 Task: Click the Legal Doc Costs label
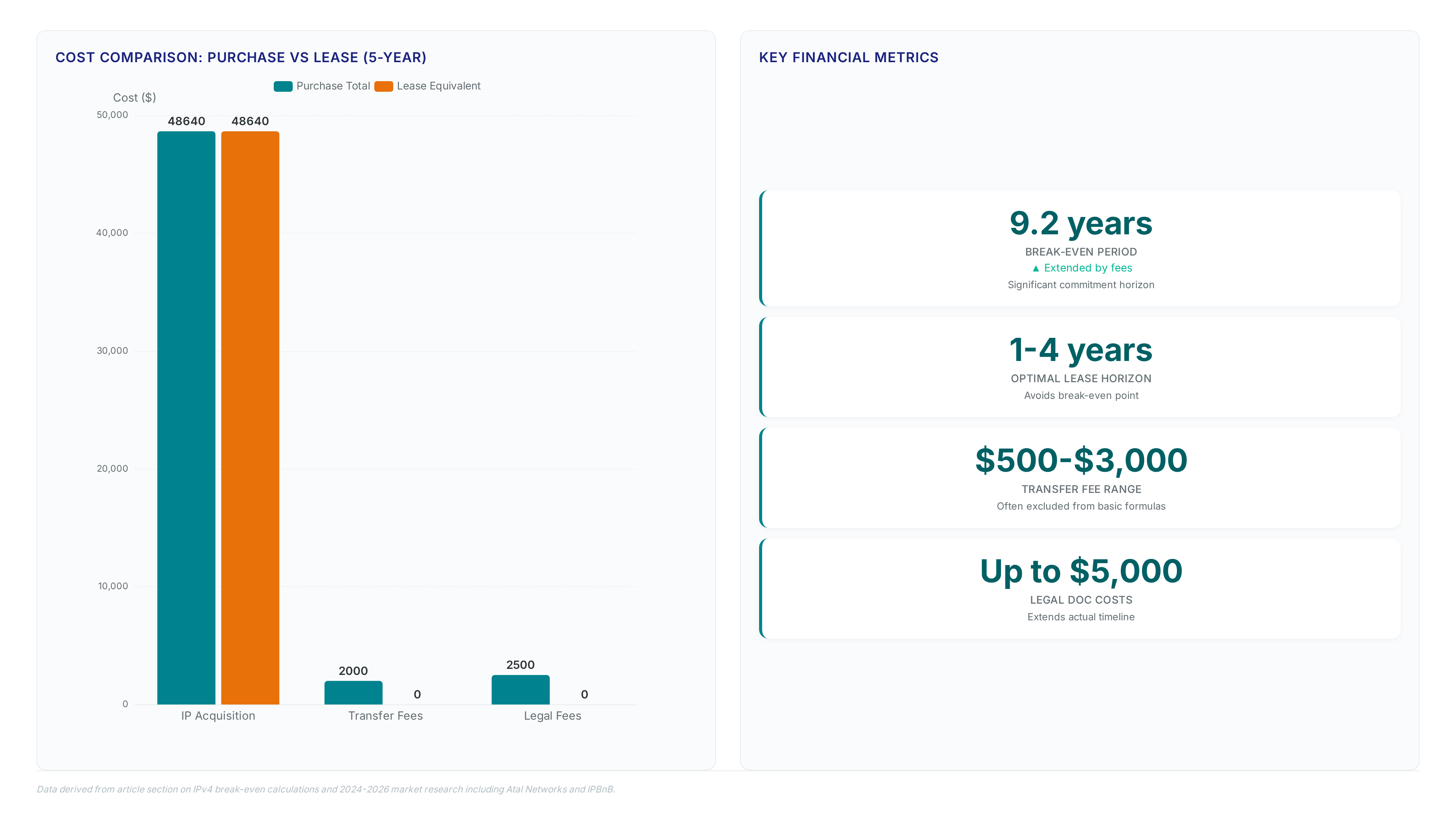[x=1081, y=600]
